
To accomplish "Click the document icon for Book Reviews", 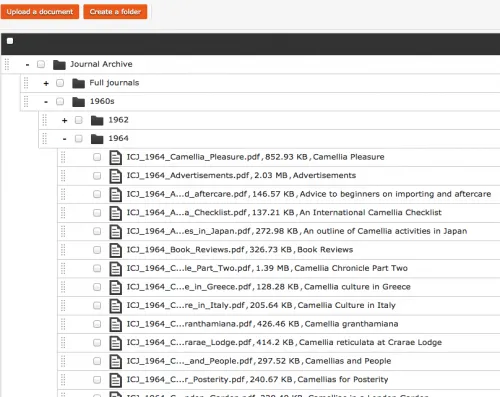I will point(116,250).
